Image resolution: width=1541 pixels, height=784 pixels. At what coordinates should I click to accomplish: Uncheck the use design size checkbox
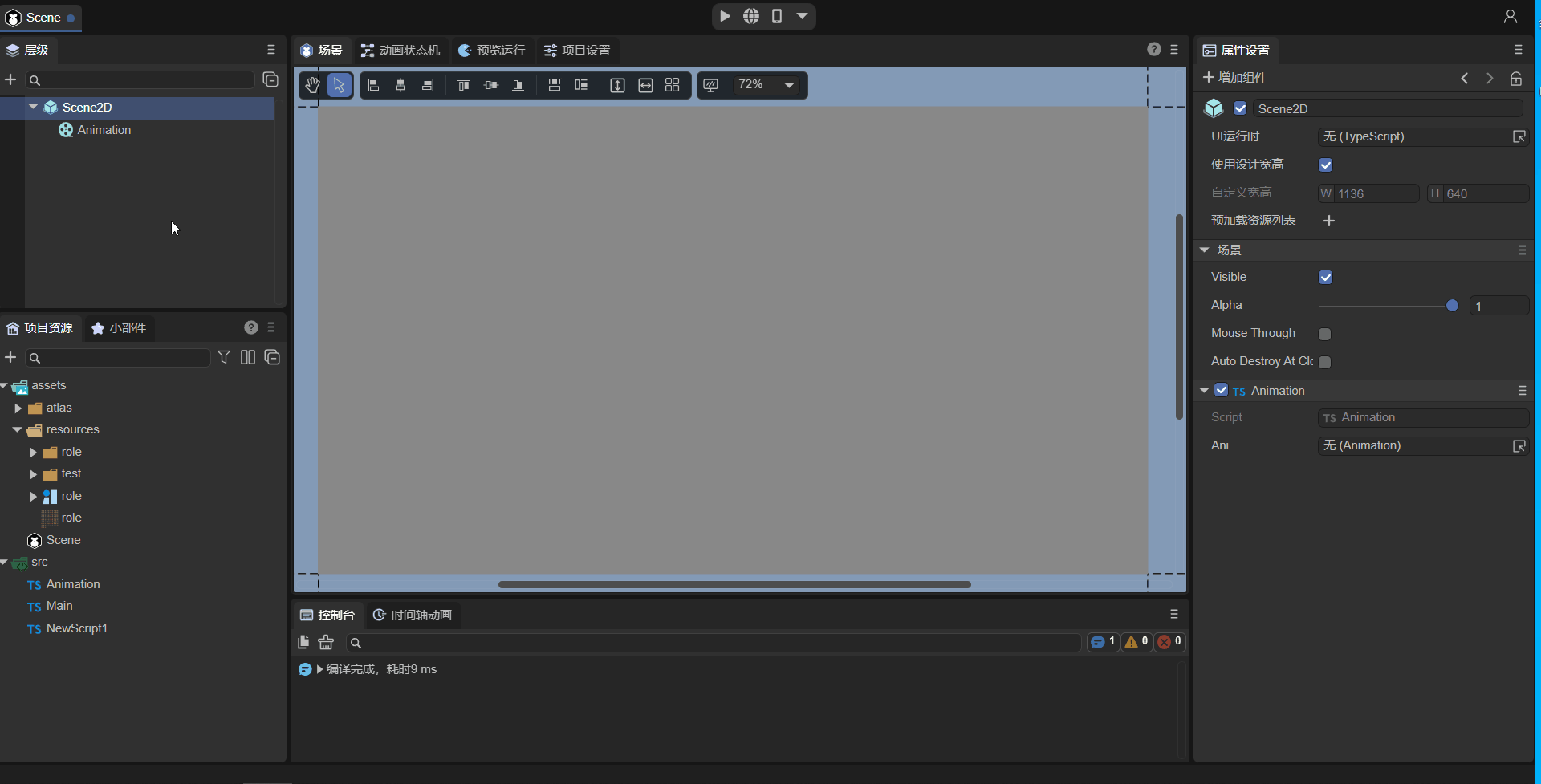1325,165
